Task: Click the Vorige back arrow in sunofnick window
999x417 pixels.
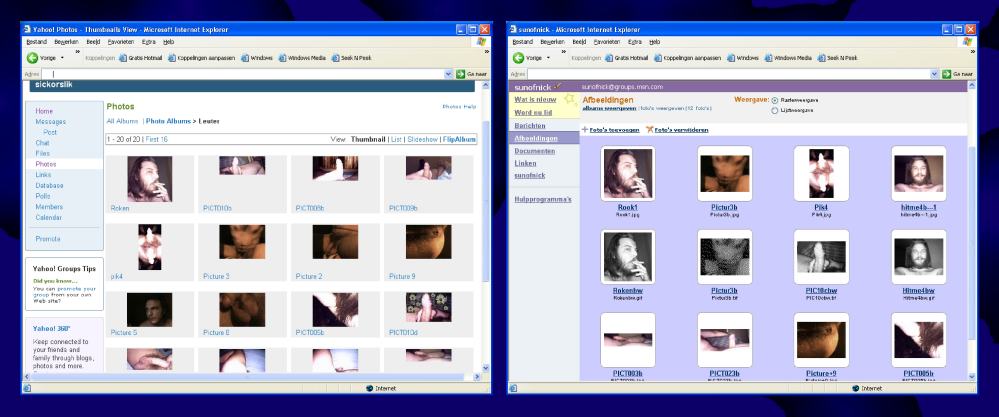Action: pyautogui.click(x=519, y=58)
